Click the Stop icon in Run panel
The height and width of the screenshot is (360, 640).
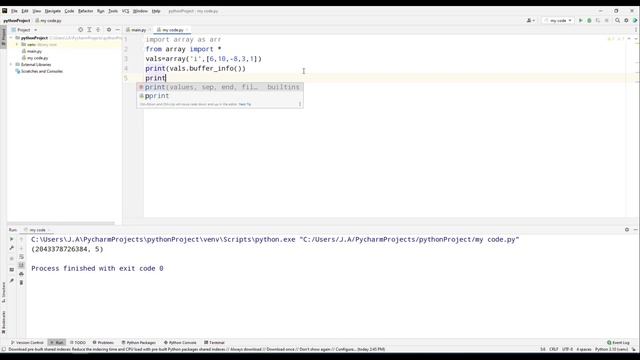pos(11,259)
